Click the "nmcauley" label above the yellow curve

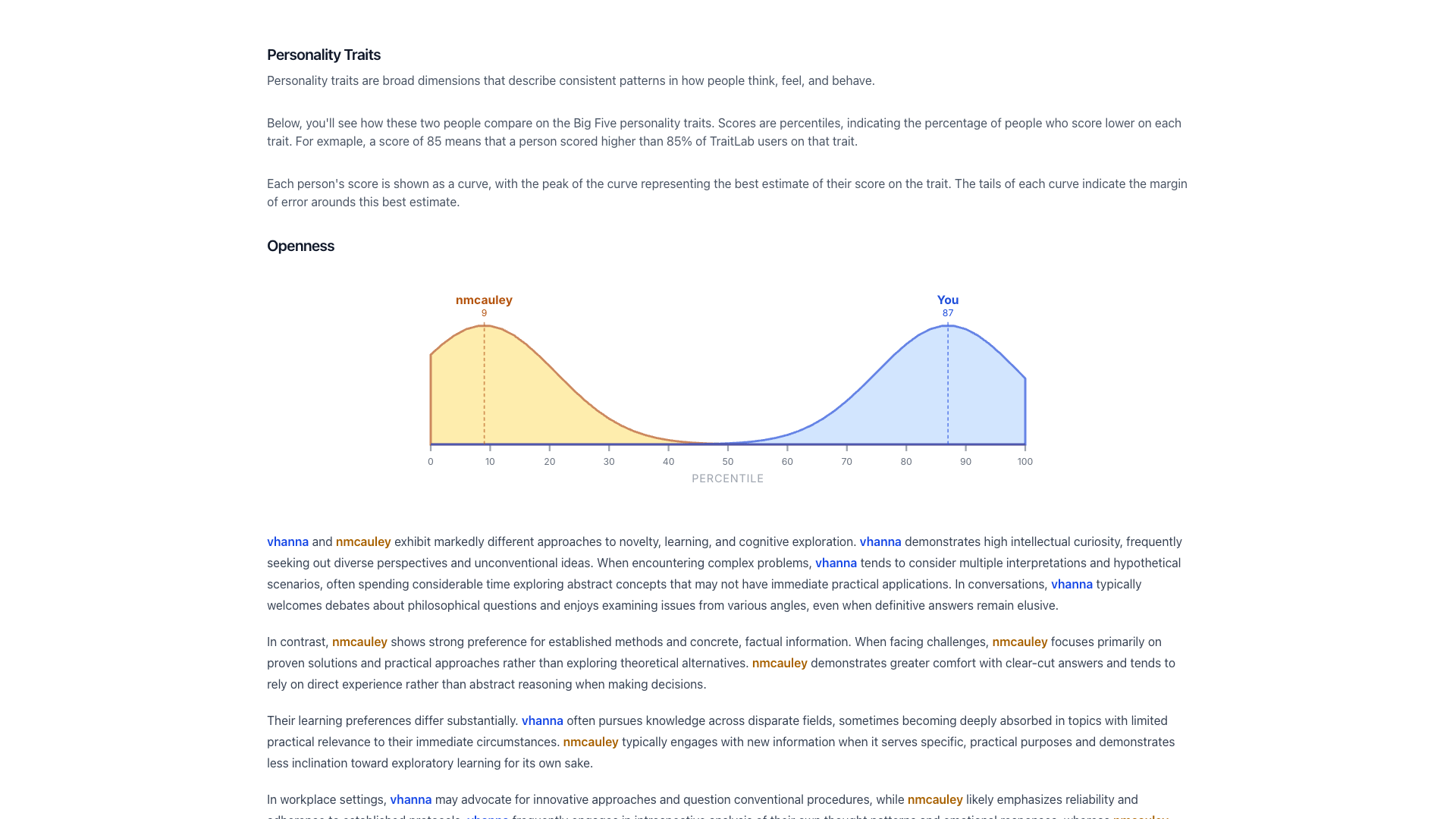coord(484,300)
